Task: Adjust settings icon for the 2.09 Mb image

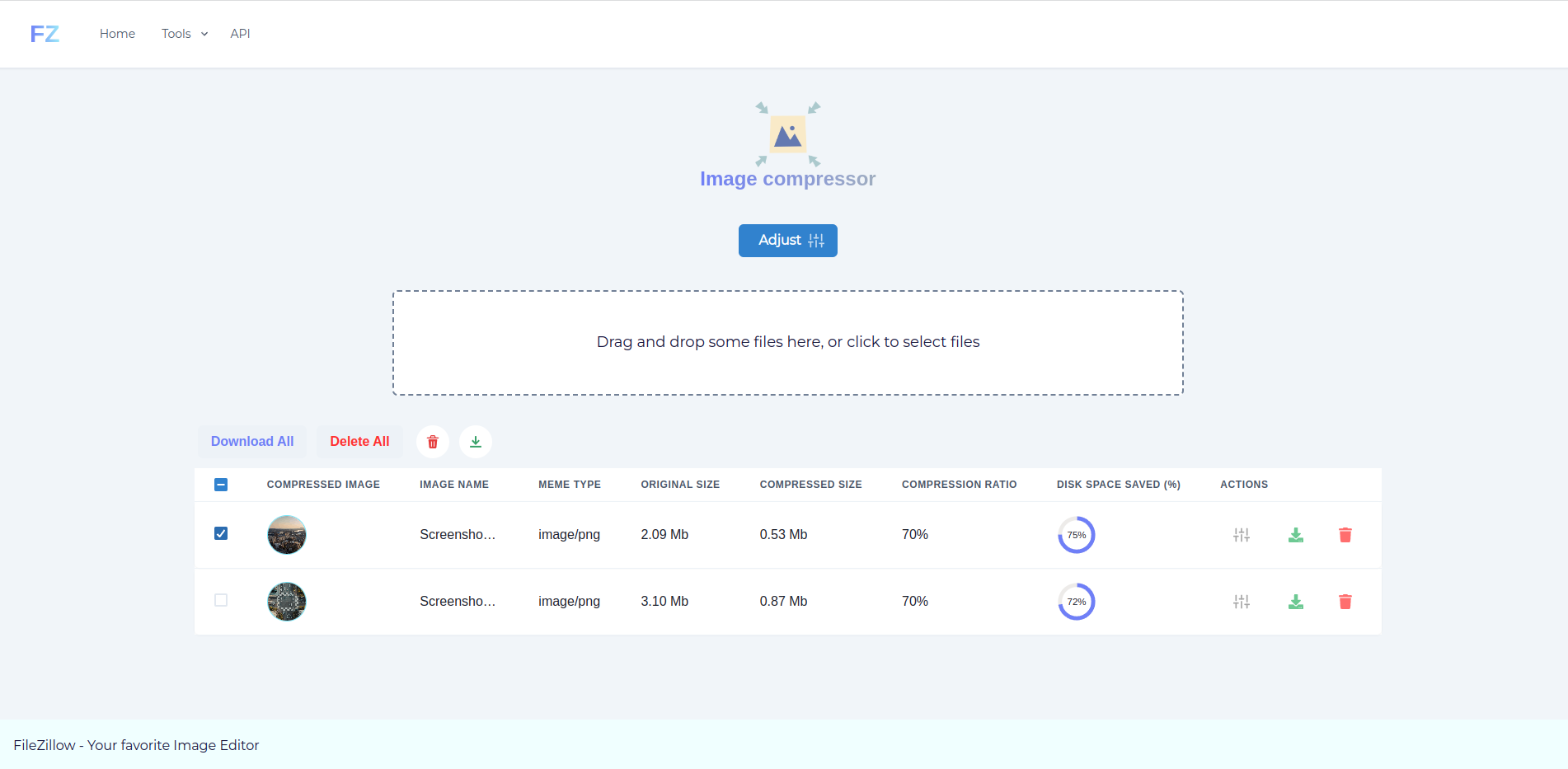Action: point(1242,535)
